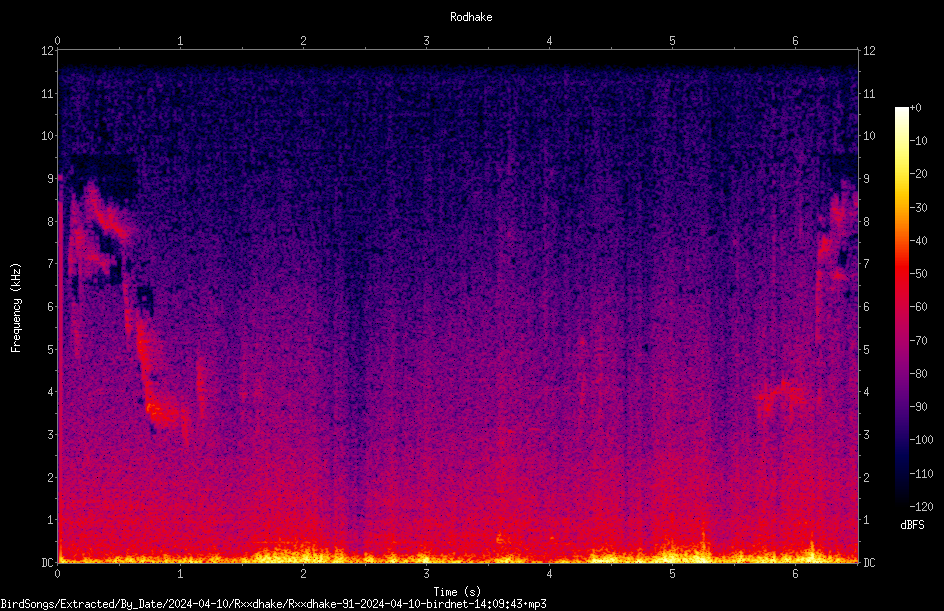
Task: Click the dBFS unit label
Action: pyautogui.click(x=912, y=525)
